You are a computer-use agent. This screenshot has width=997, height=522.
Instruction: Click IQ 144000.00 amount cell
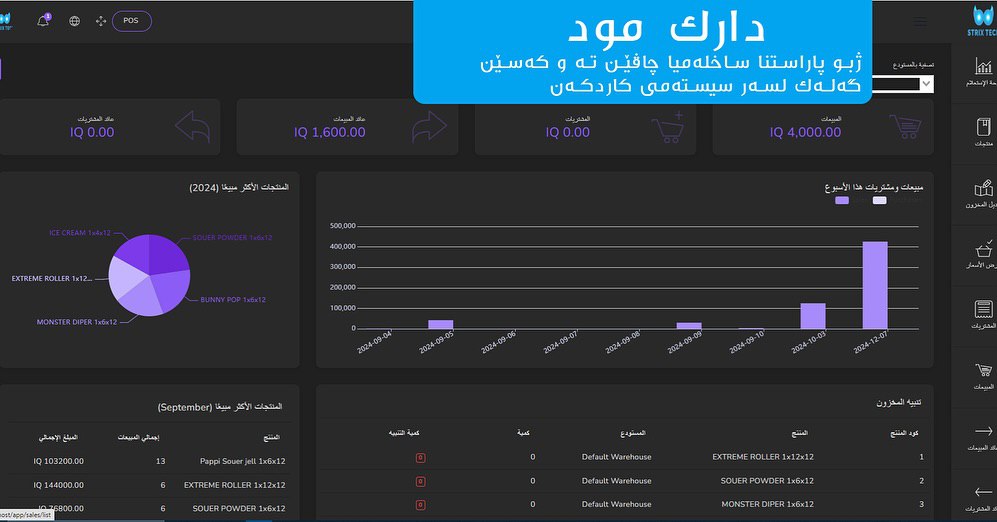tap(58, 485)
